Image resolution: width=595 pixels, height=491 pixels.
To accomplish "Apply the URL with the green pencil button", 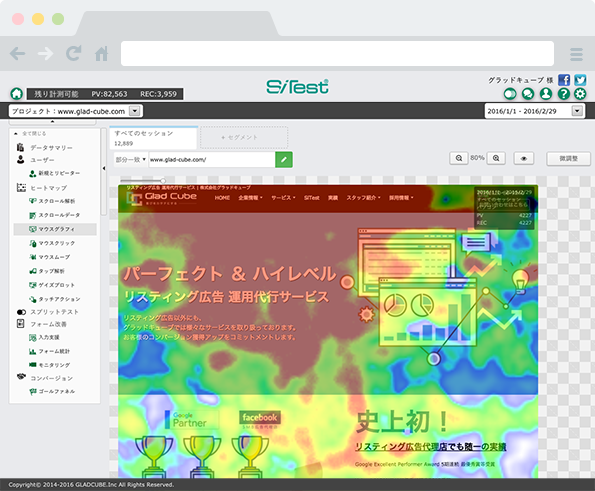I will click(x=284, y=160).
